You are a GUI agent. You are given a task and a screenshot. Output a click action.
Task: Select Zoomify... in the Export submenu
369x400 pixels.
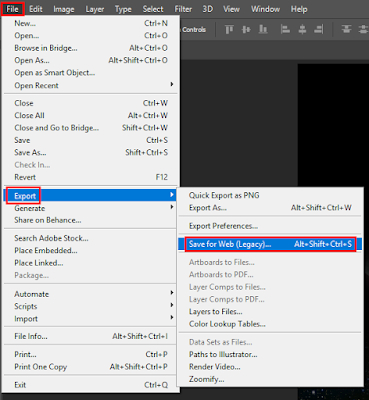click(x=270, y=379)
